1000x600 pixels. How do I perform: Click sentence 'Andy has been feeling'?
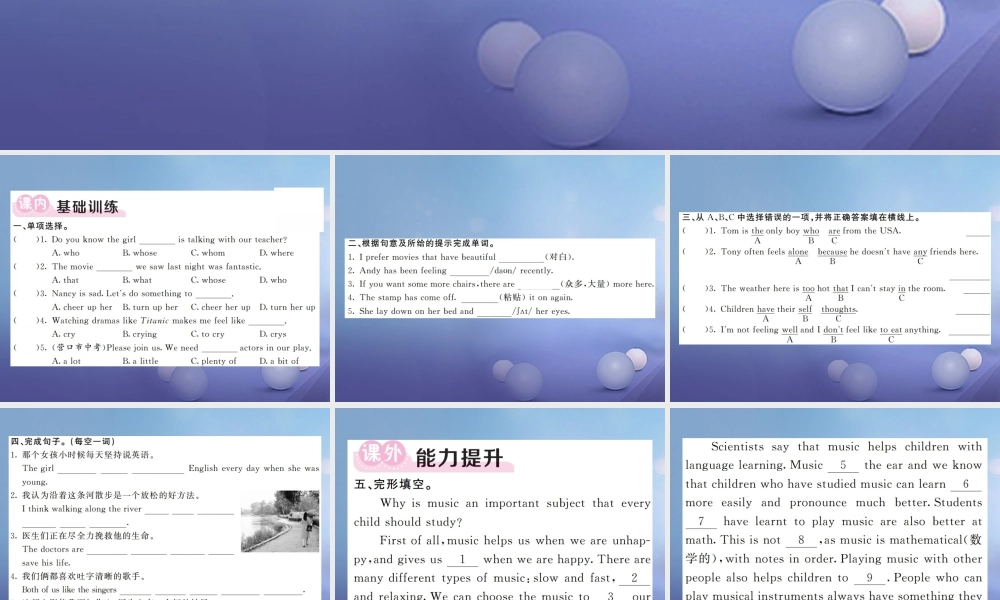click(x=450, y=270)
